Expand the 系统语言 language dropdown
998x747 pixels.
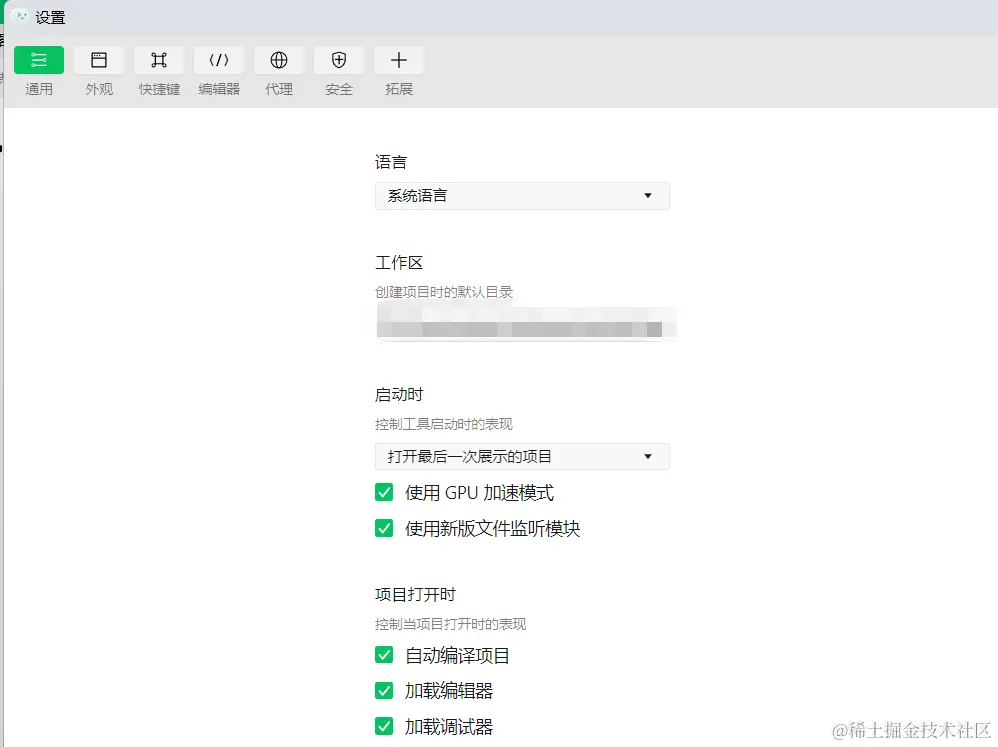click(522, 196)
